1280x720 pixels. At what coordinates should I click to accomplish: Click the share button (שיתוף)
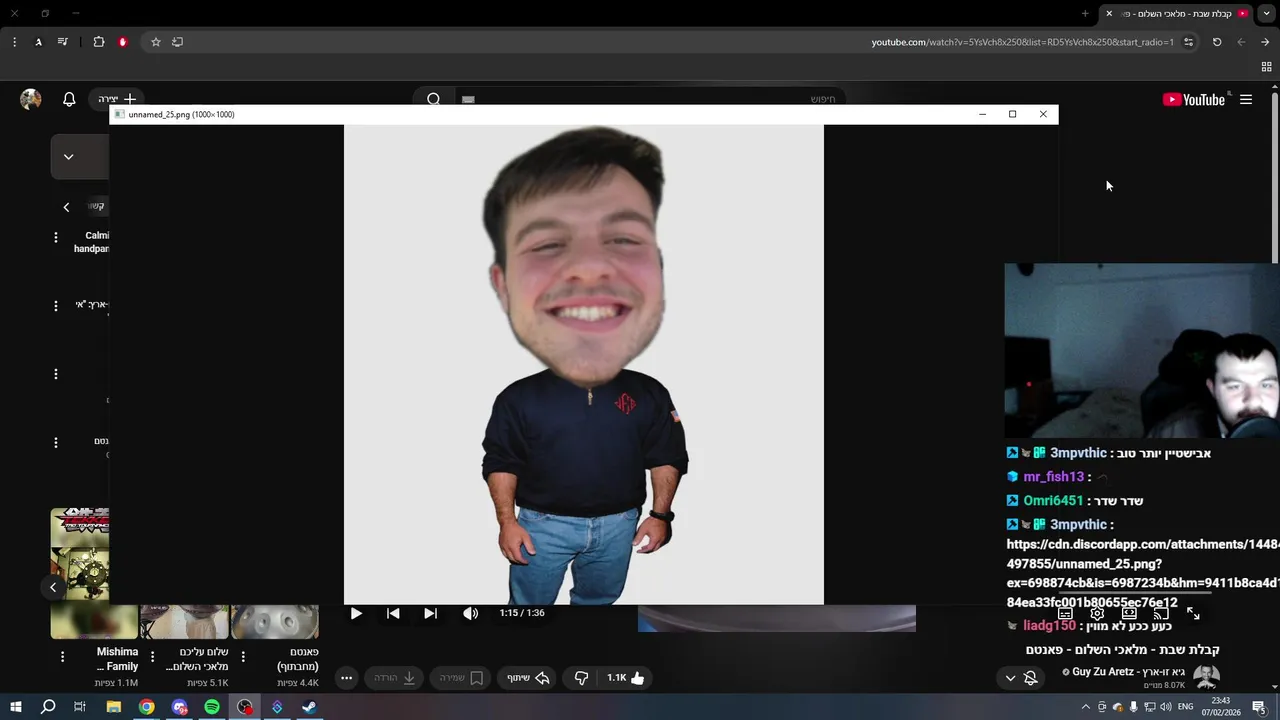coord(529,678)
